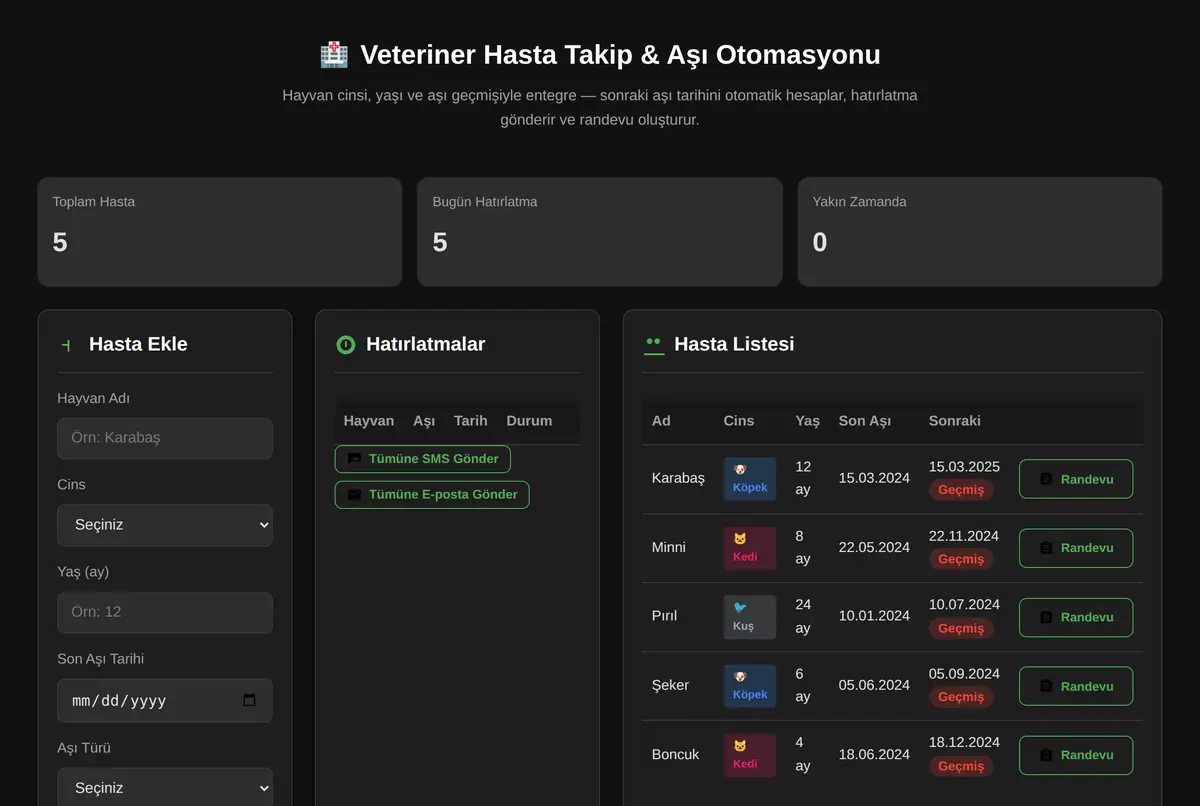The width and height of the screenshot is (1200, 806).
Task: Click the Aşı column header in Hatırlatmalar
Action: click(x=424, y=421)
